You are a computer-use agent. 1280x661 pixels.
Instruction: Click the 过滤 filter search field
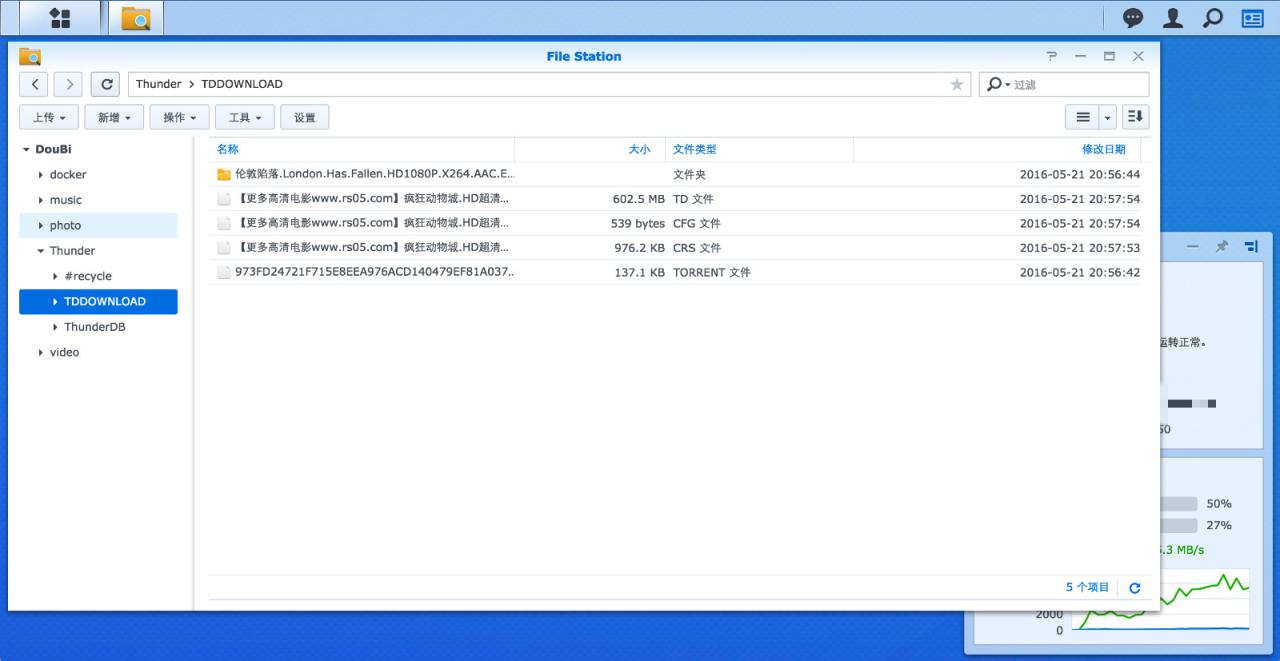click(x=1075, y=85)
